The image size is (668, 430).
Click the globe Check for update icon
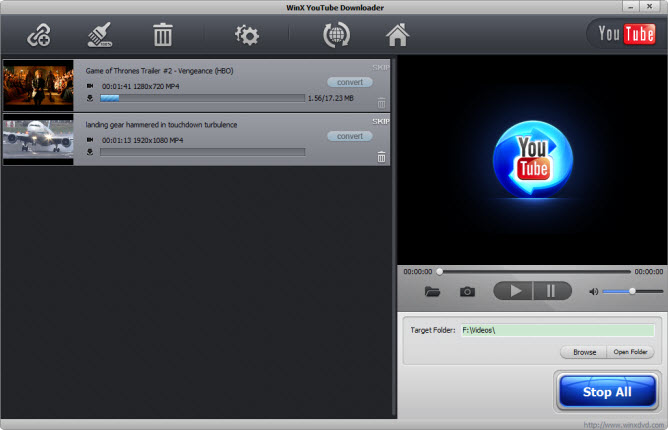(x=337, y=35)
